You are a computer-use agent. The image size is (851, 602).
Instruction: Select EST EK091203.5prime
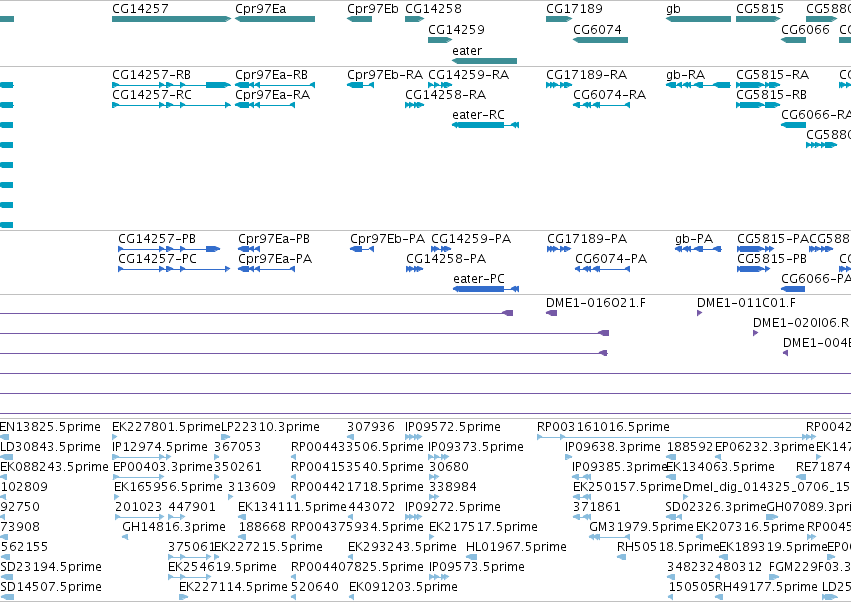pos(352,597)
